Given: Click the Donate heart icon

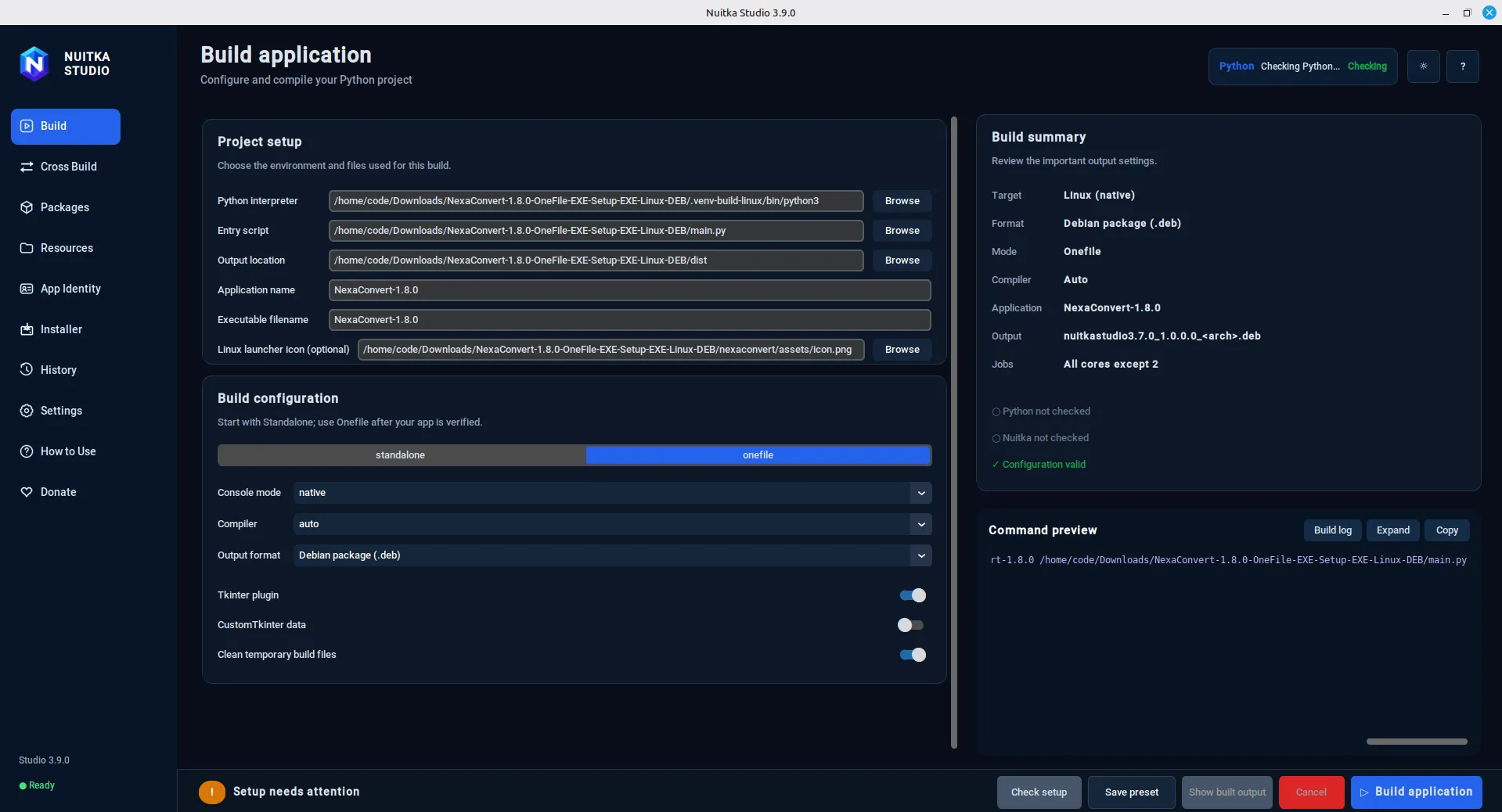Looking at the screenshot, I should click(27, 492).
